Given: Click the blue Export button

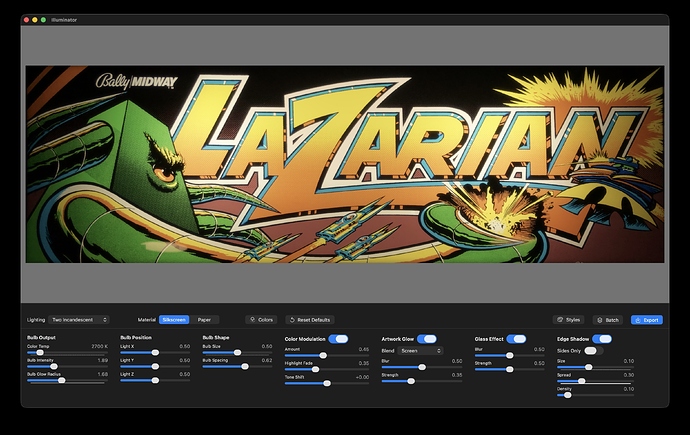Looking at the screenshot, I should (646, 320).
